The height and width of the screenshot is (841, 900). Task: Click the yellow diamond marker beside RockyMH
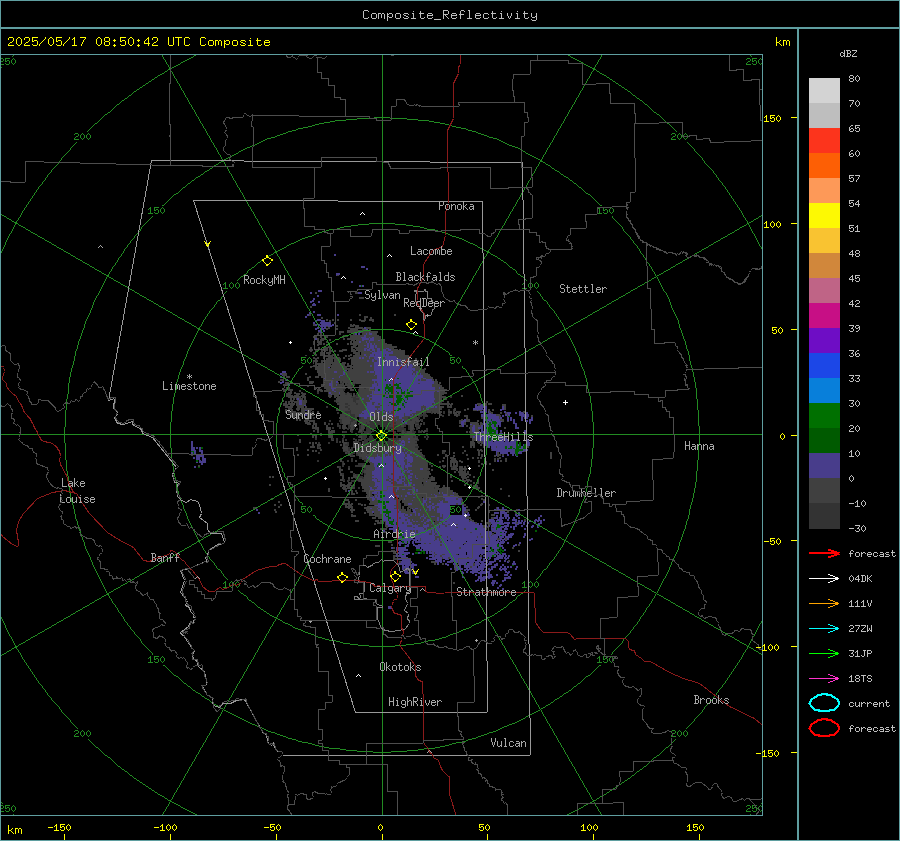[267, 261]
